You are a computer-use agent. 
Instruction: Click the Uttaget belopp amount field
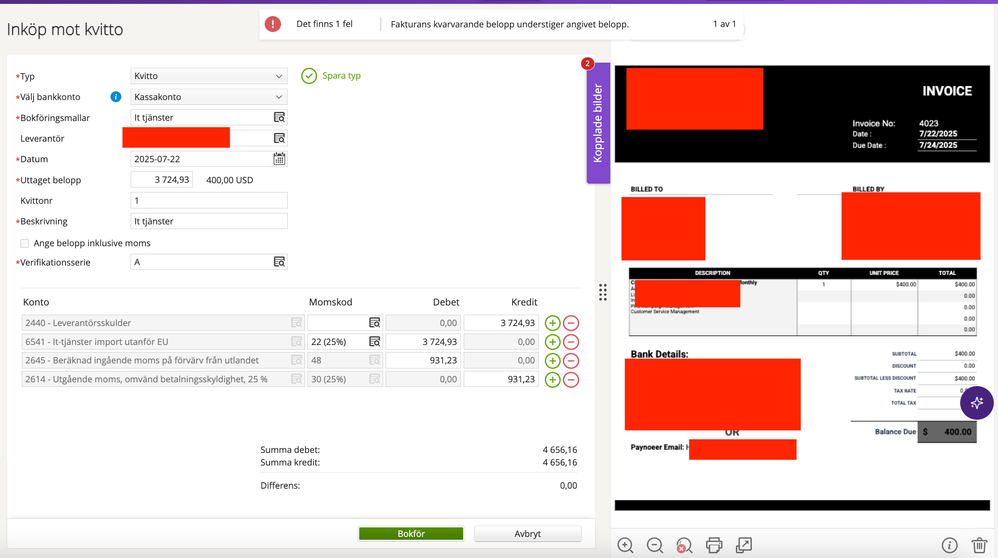tap(161, 180)
